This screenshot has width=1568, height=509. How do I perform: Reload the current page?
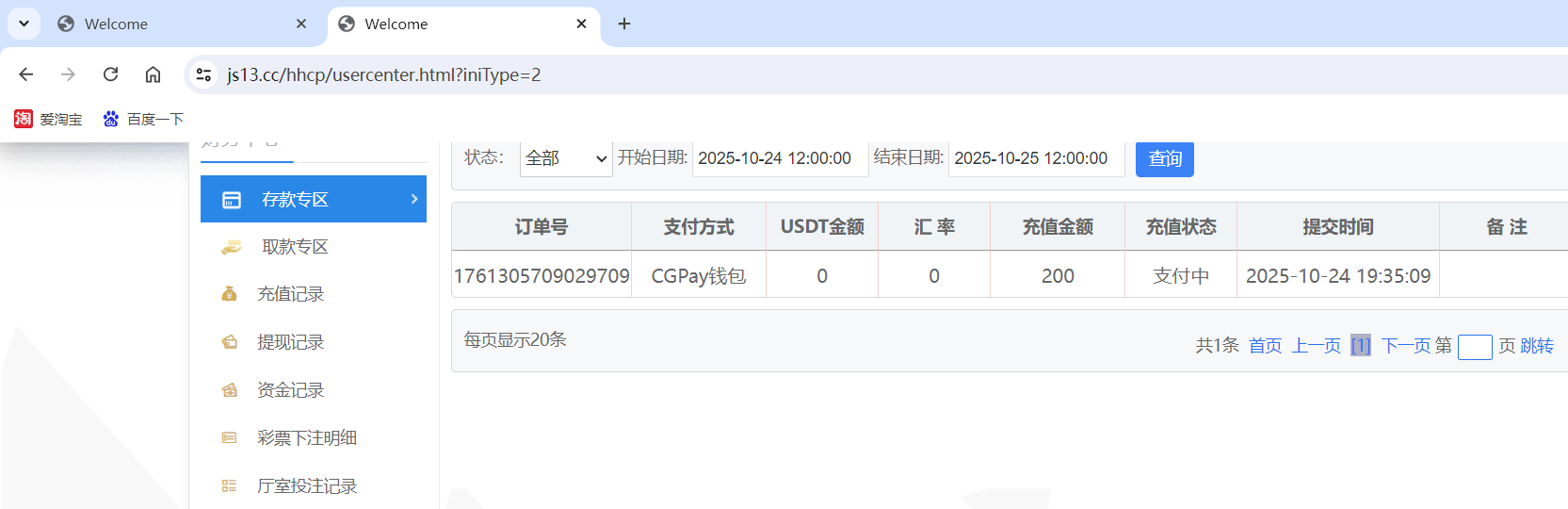pyautogui.click(x=110, y=74)
